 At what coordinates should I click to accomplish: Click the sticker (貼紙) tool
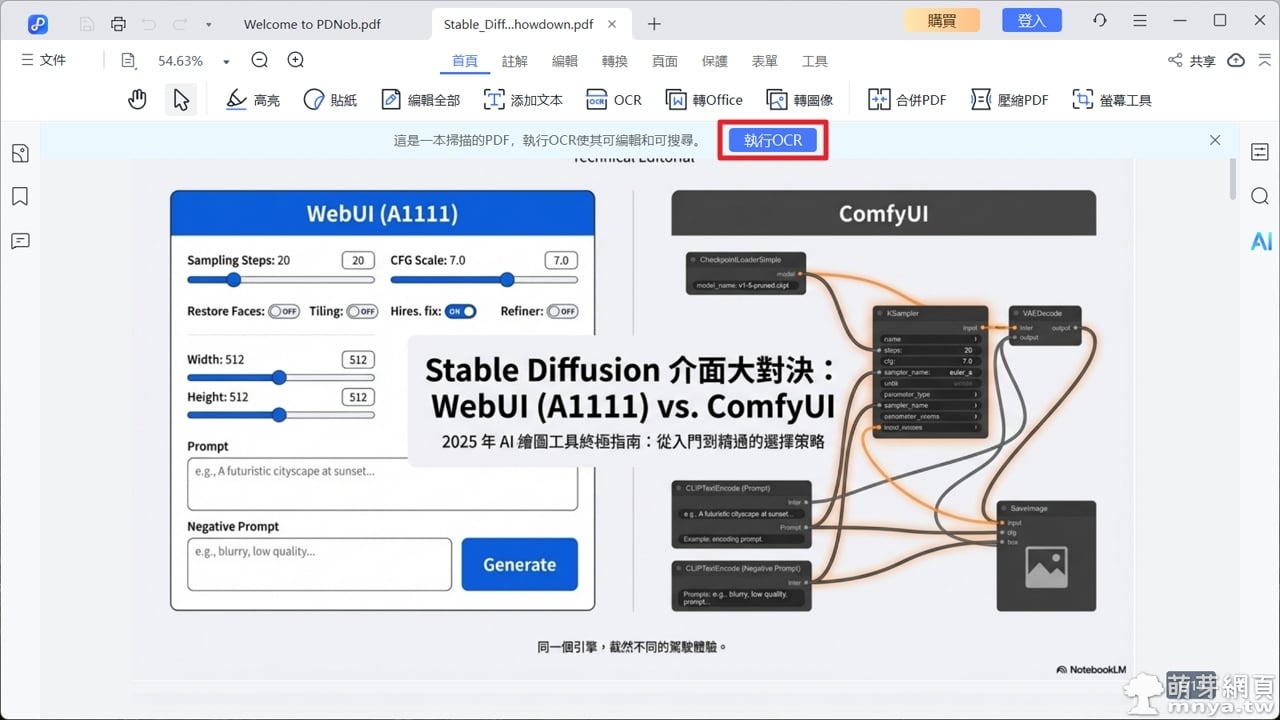330,100
